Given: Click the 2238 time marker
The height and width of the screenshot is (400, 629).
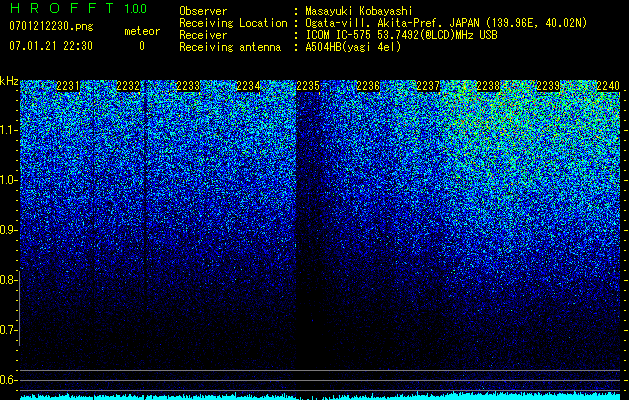Looking at the screenshot, I should (488, 86).
